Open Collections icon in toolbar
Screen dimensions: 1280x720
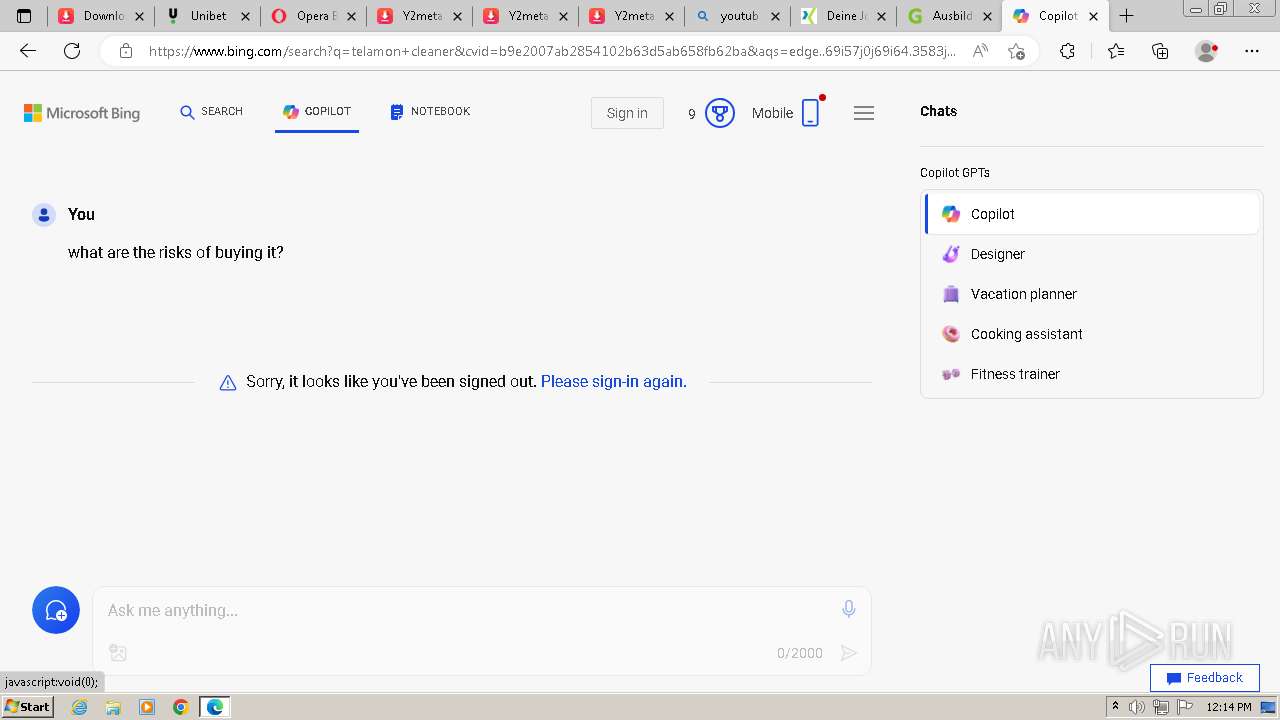coord(1160,51)
